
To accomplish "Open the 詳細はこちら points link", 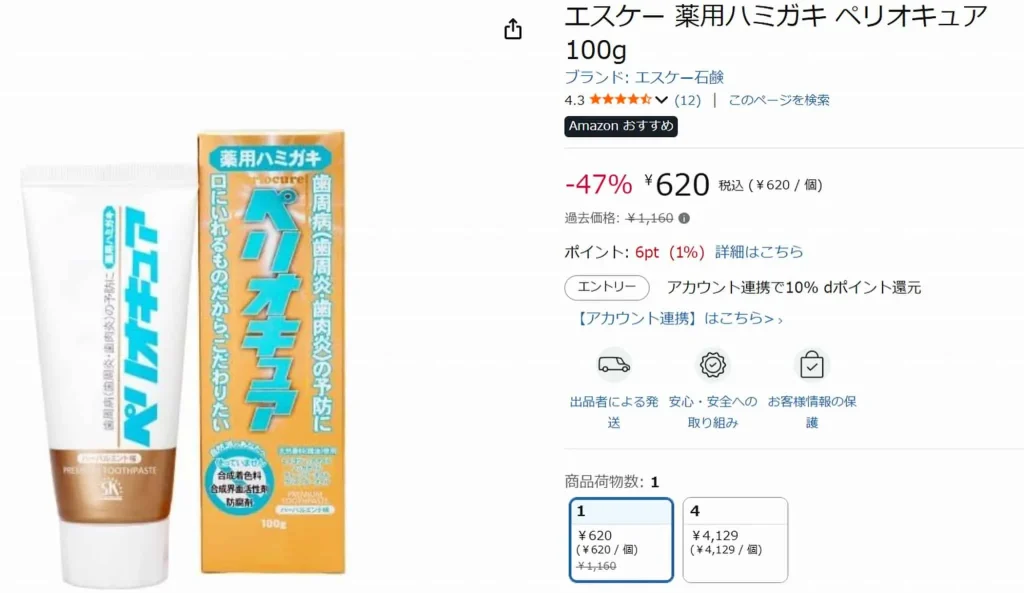I will (759, 252).
